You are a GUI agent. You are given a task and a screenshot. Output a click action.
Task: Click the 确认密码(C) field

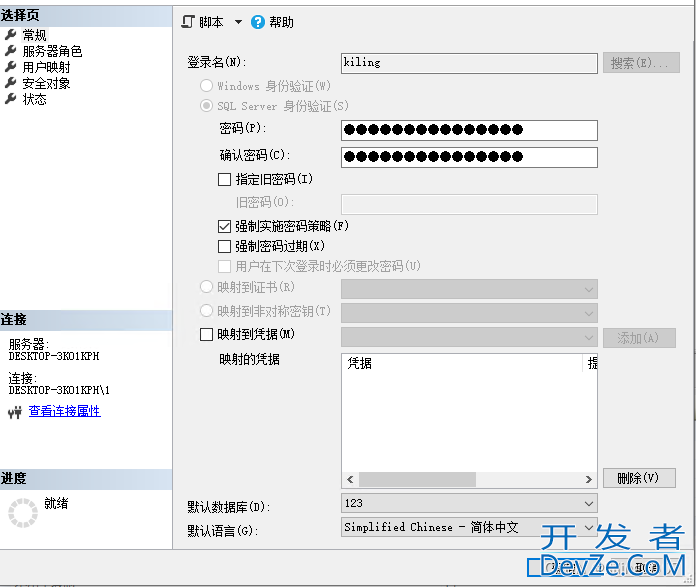[x=469, y=157]
